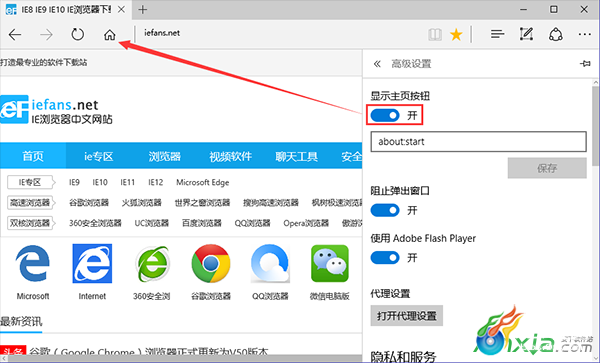
Task: Open the IE12 link
Action: (x=155, y=182)
